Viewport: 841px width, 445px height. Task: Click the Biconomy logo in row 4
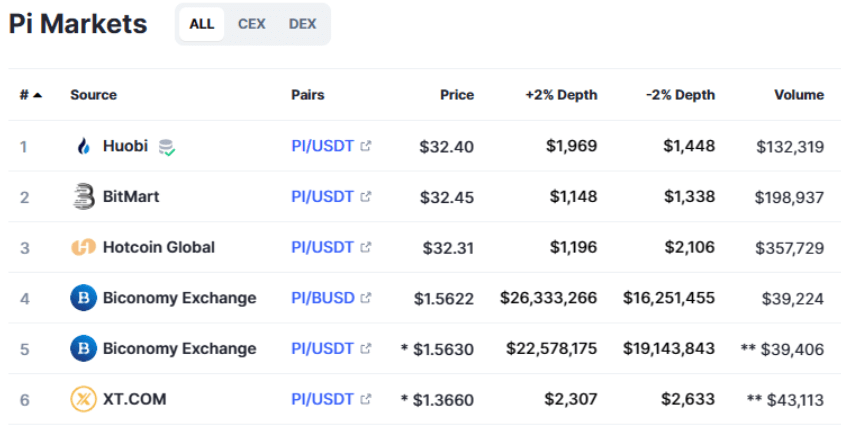pos(83,298)
